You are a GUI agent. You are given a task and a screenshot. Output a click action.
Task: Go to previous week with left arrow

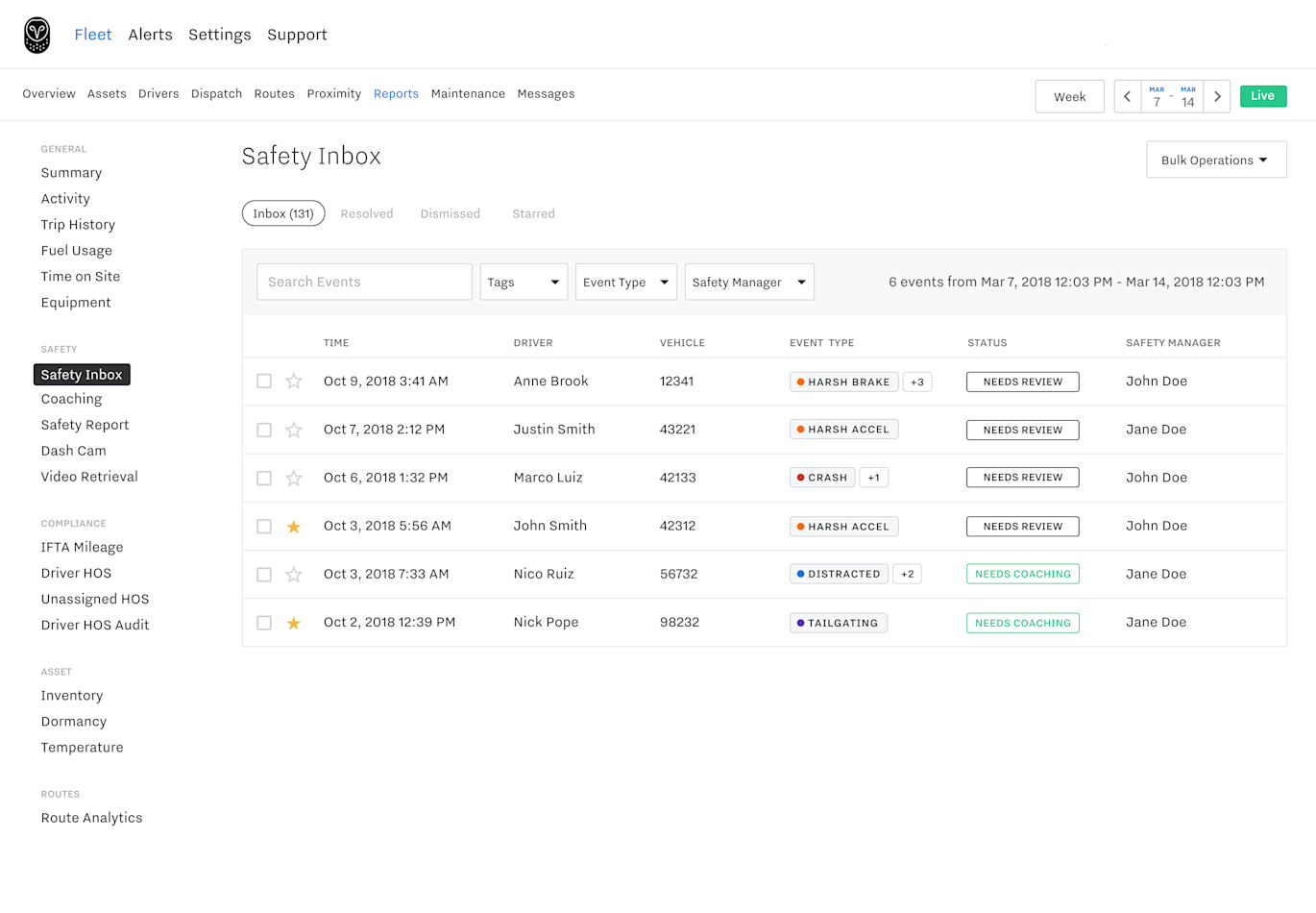[x=1128, y=96]
